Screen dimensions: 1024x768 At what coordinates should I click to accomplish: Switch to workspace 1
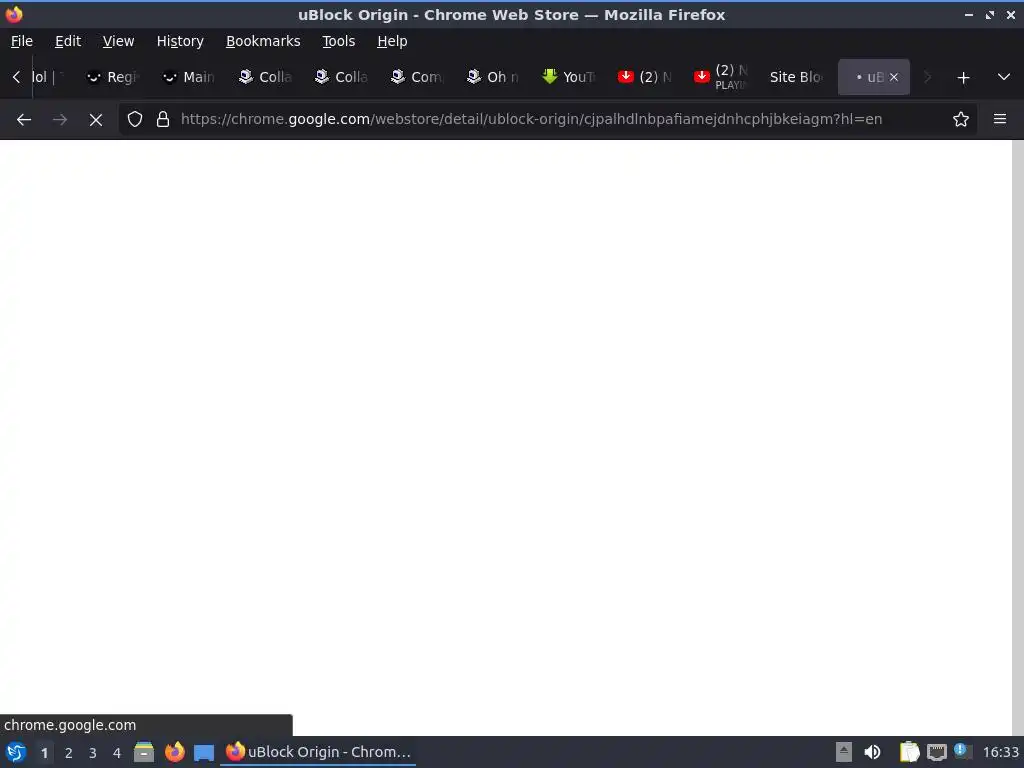[44, 753]
